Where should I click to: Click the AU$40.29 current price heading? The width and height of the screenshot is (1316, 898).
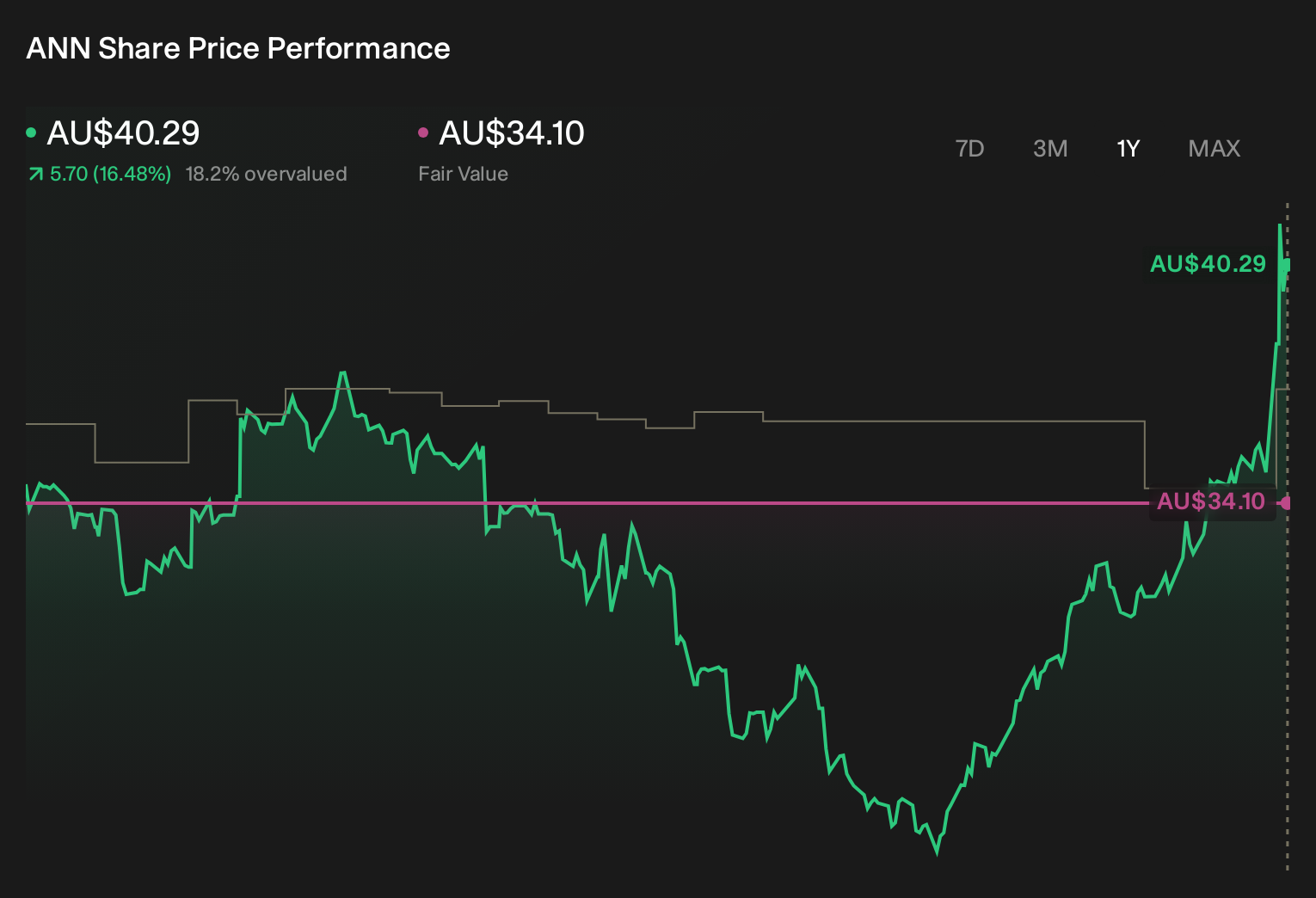pos(123,133)
